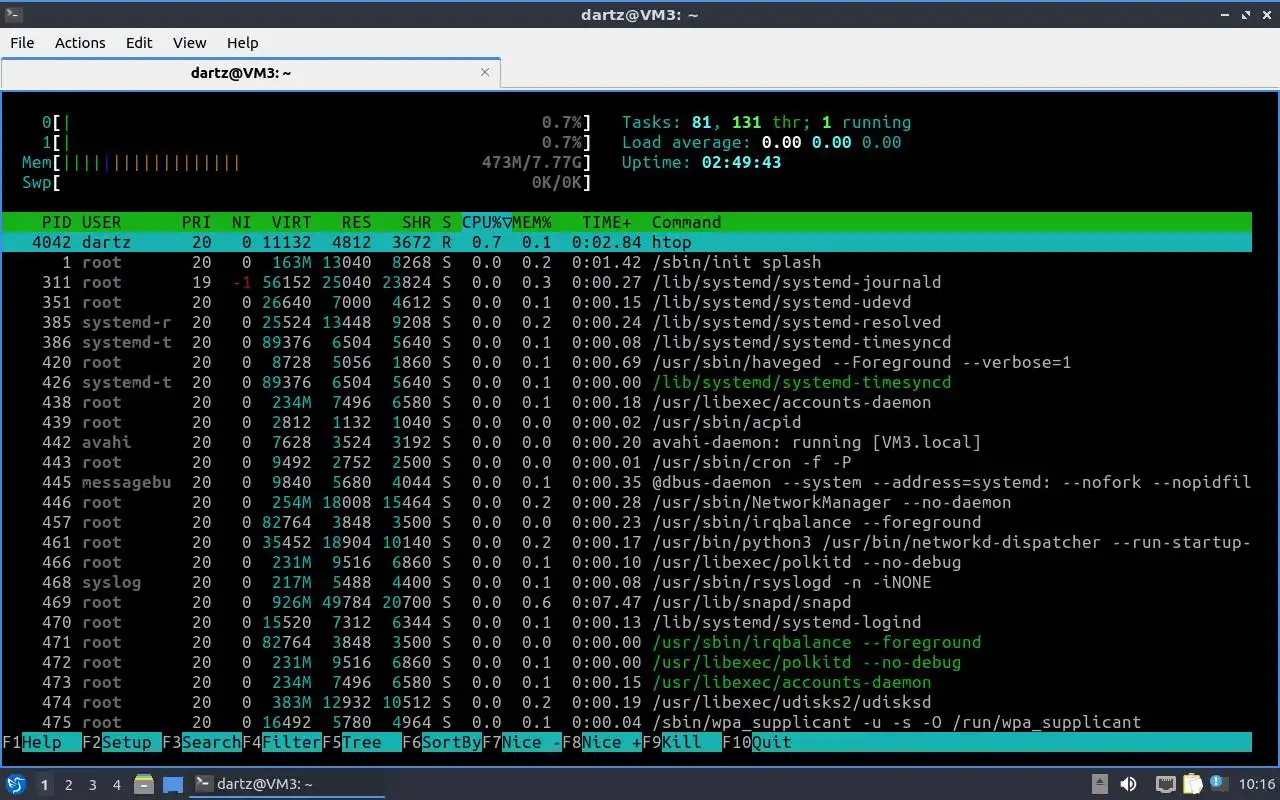
Task: Sort by the PID column header
Action: [x=57, y=222]
